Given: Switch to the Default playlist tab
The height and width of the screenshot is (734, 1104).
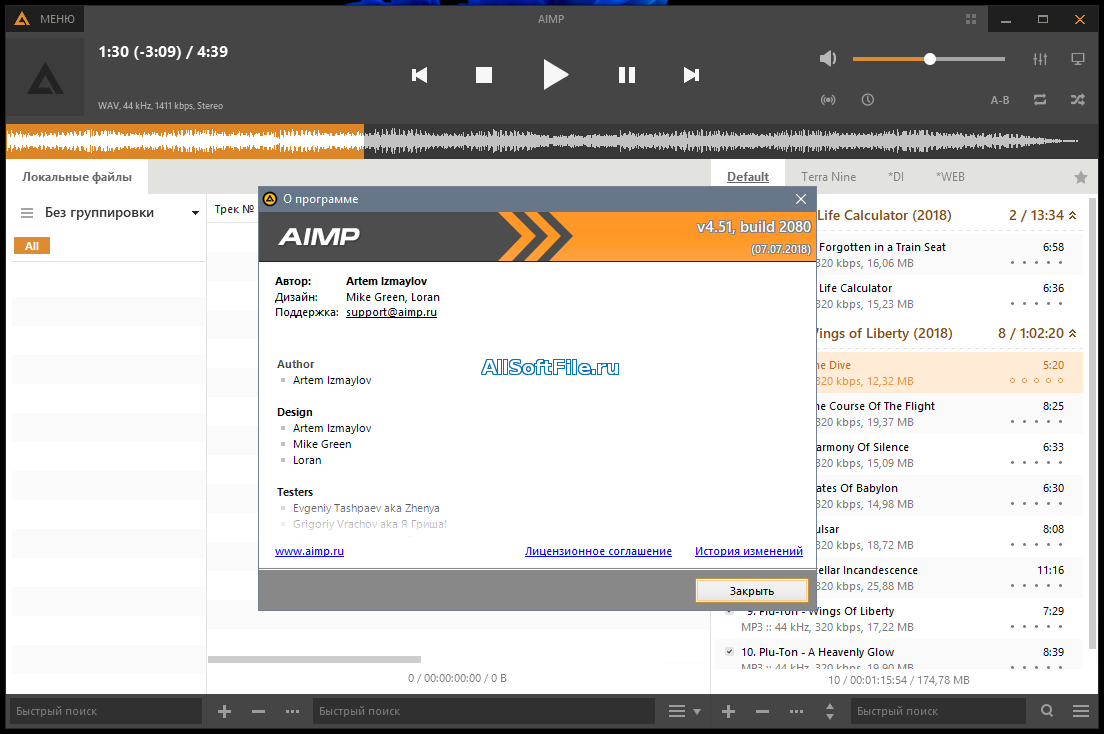Looking at the screenshot, I should point(748,177).
